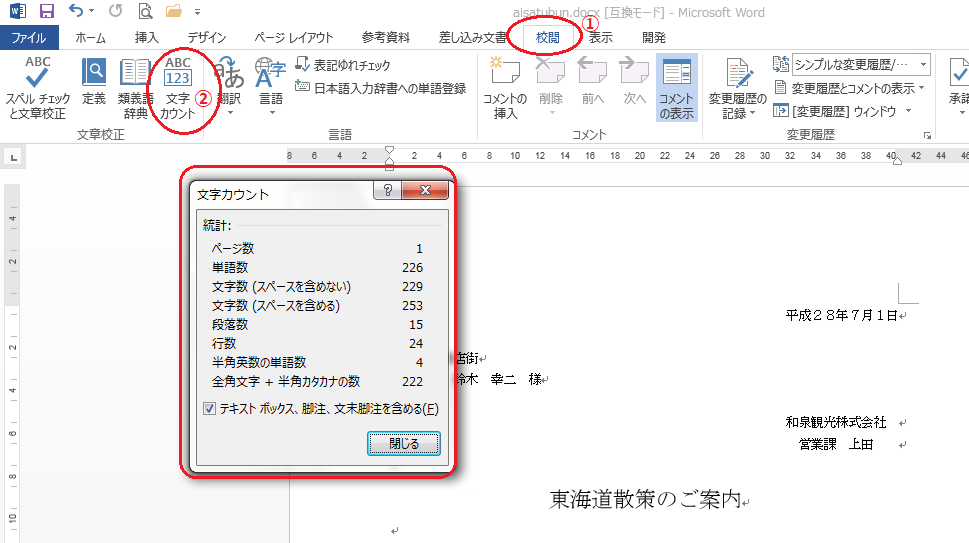Switch to the 挿入 tab
Screen dimensions: 969x543
click(146, 38)
